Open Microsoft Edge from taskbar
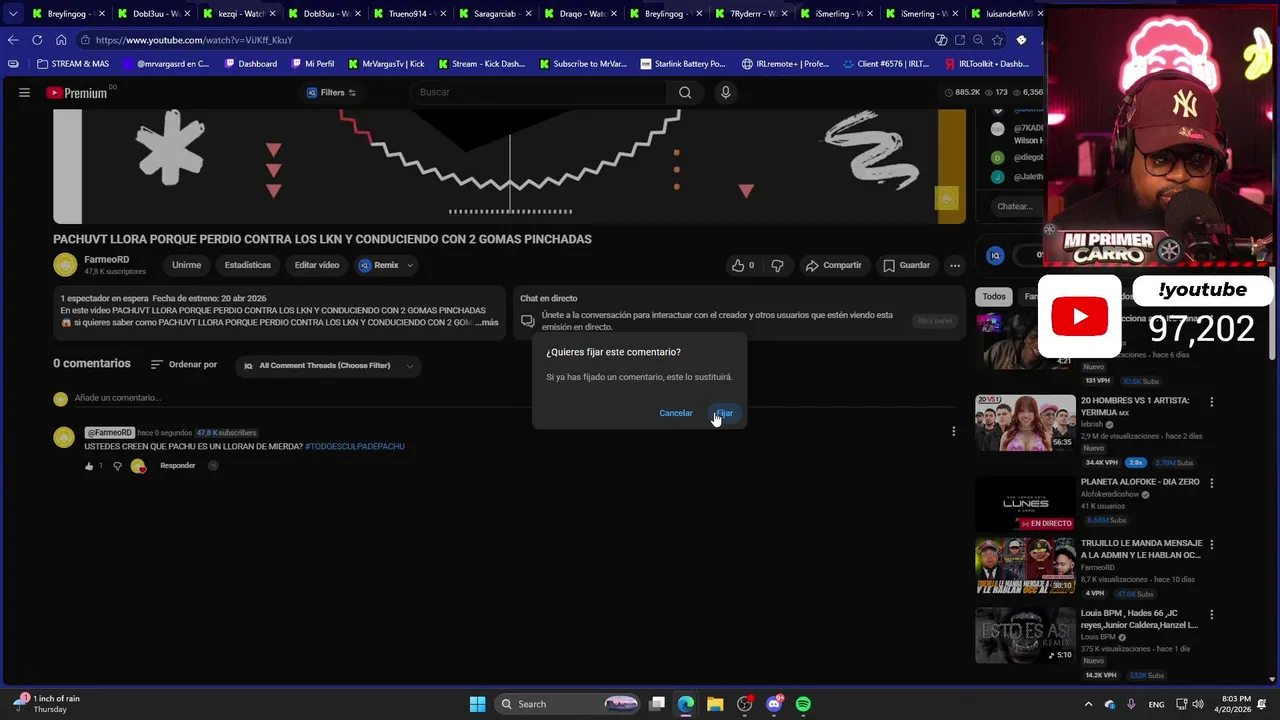The image size is (1280, 720). pyautogui.click(x=686, y=704)
